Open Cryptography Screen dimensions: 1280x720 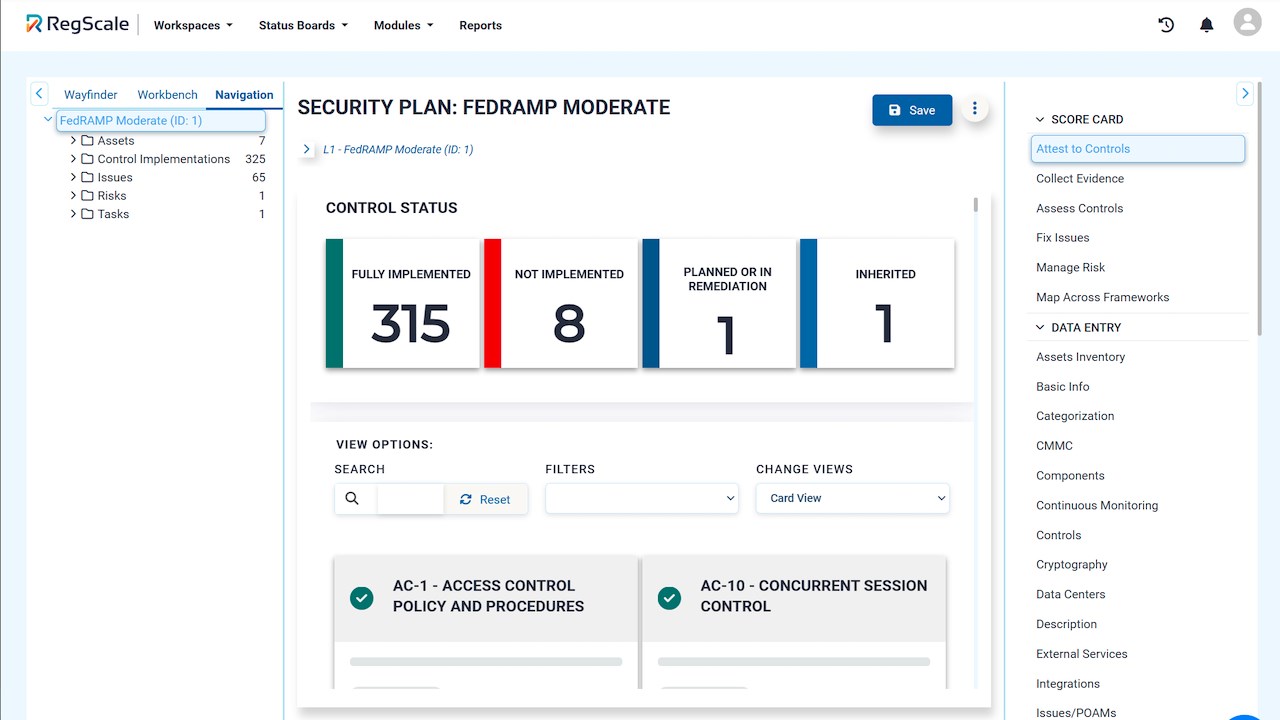(1072, 565)
